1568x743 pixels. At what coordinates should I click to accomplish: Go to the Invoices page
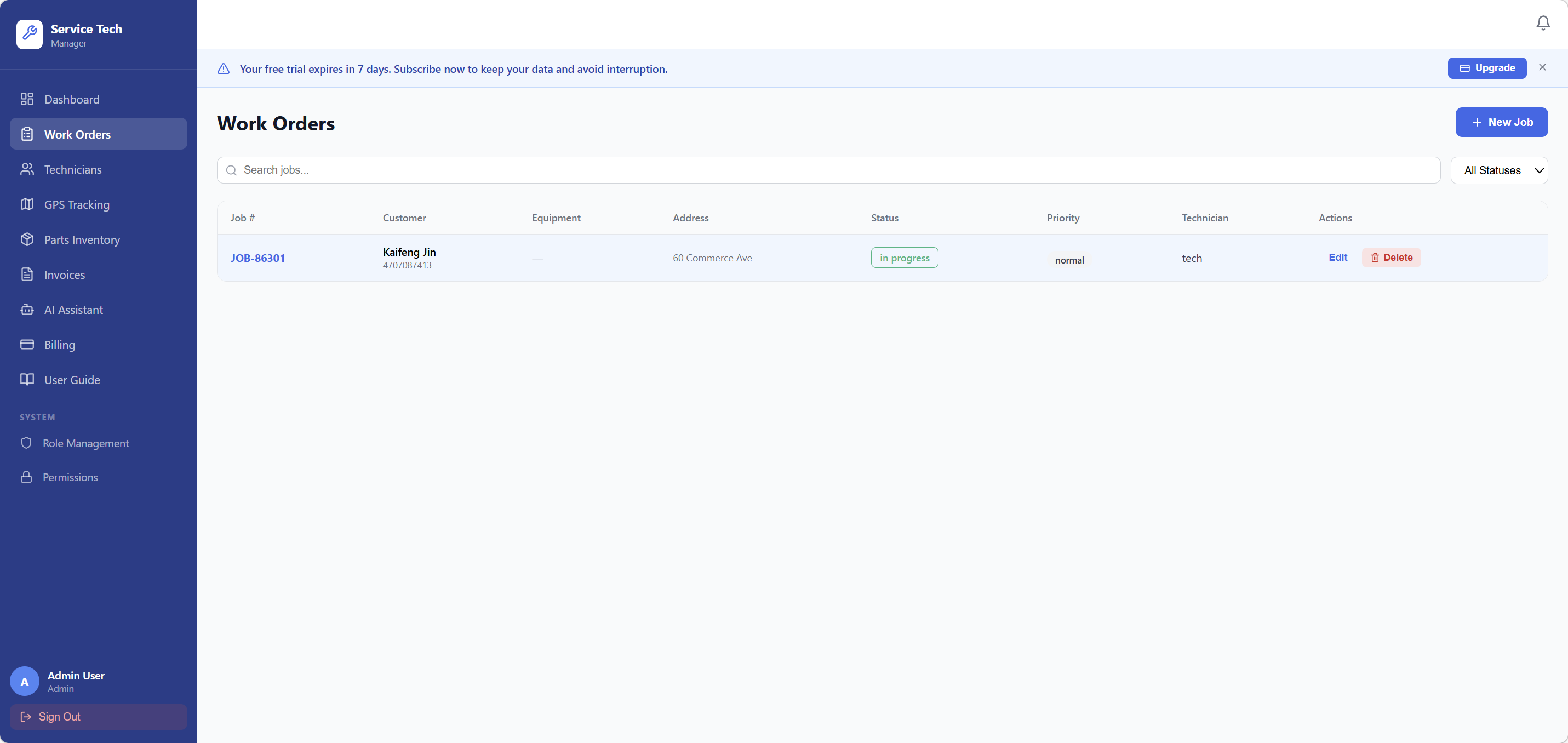coord(65,275)
